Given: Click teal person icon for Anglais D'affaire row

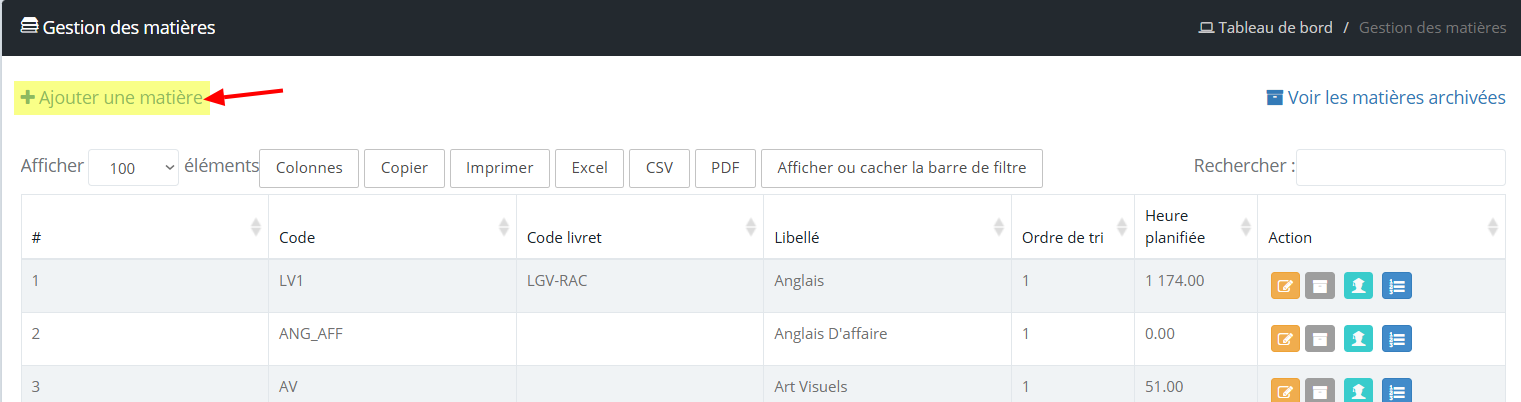Looking at the screenshot, I should 1358,339.
